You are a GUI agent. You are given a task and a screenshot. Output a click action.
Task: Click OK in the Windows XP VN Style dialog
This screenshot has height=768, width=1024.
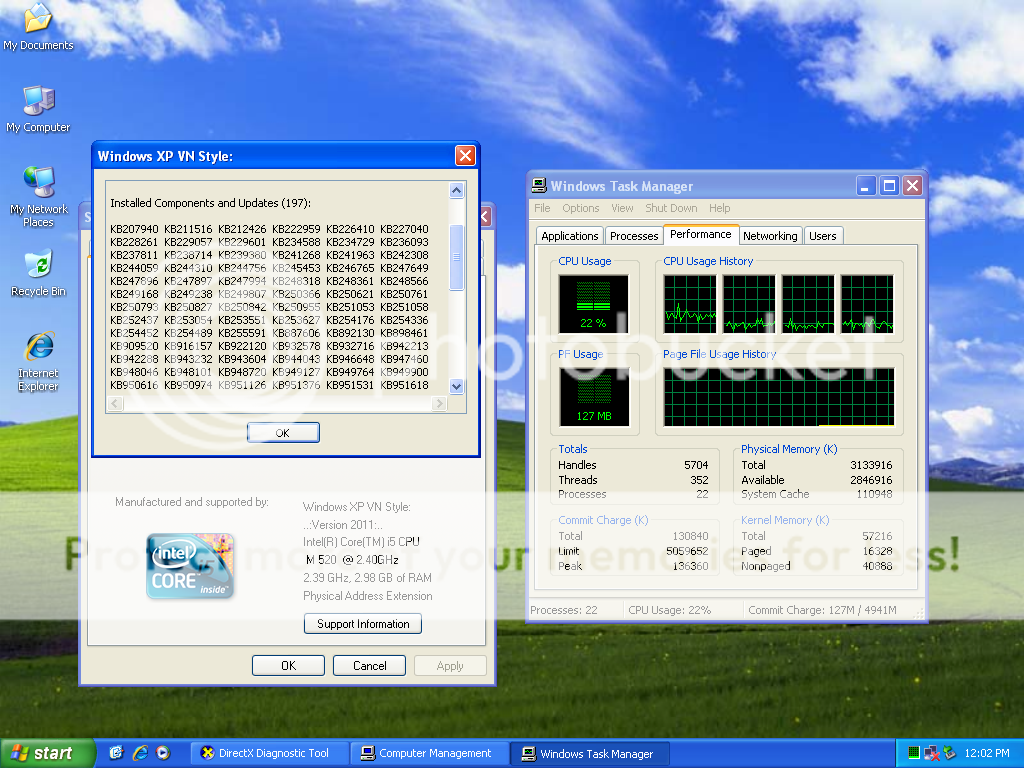(x=283, y=432)
